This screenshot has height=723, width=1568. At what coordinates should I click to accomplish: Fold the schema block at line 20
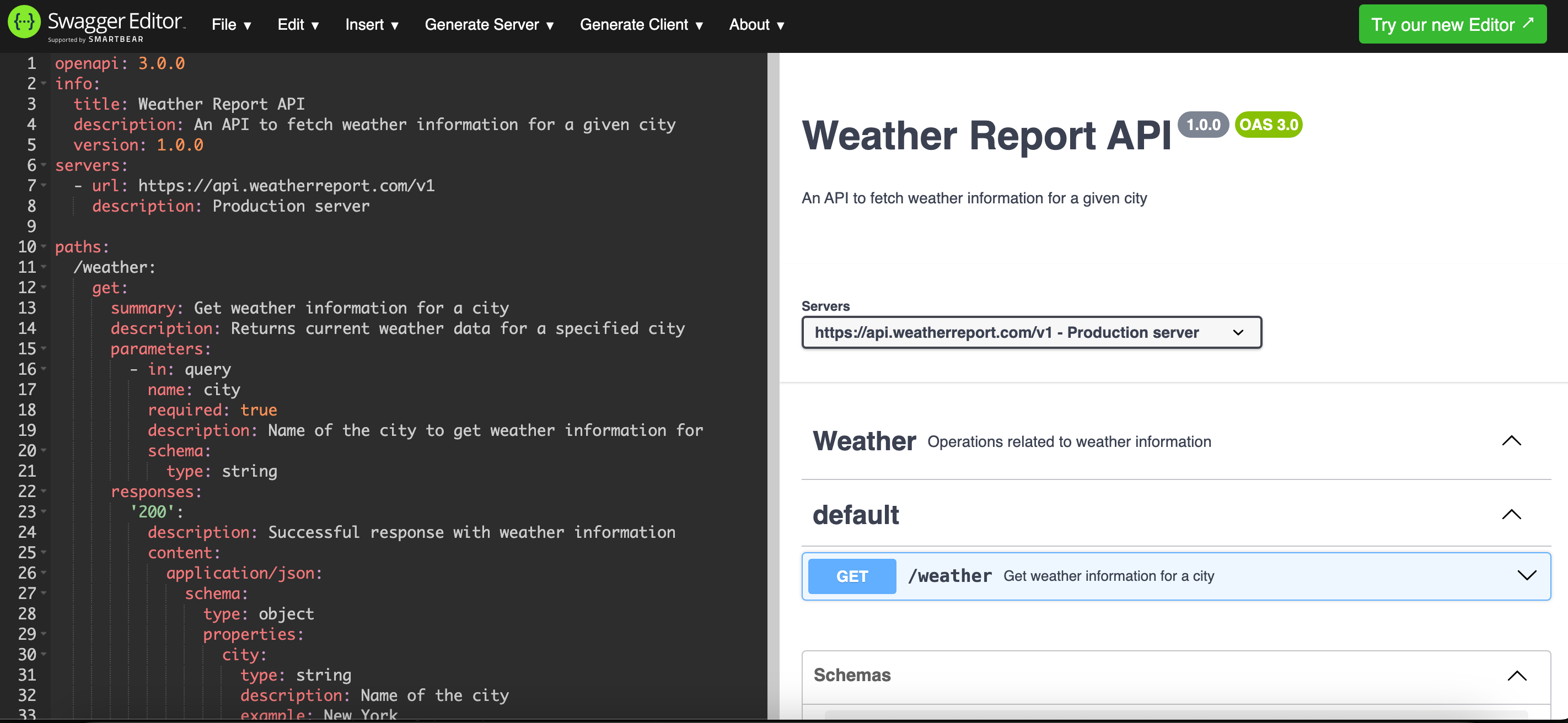[44, 450]
